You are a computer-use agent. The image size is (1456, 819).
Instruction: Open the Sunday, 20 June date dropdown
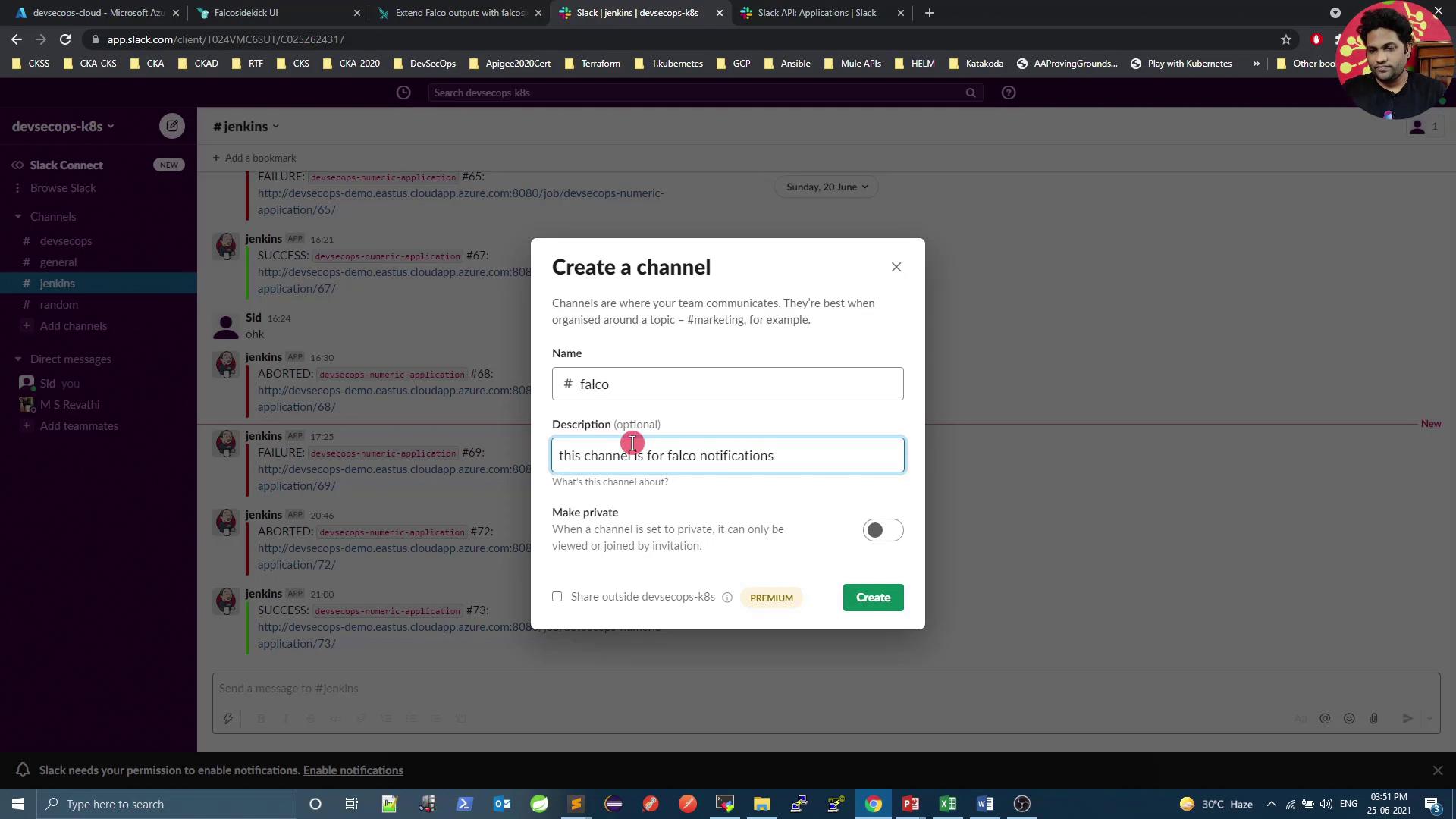click(827, 187)
